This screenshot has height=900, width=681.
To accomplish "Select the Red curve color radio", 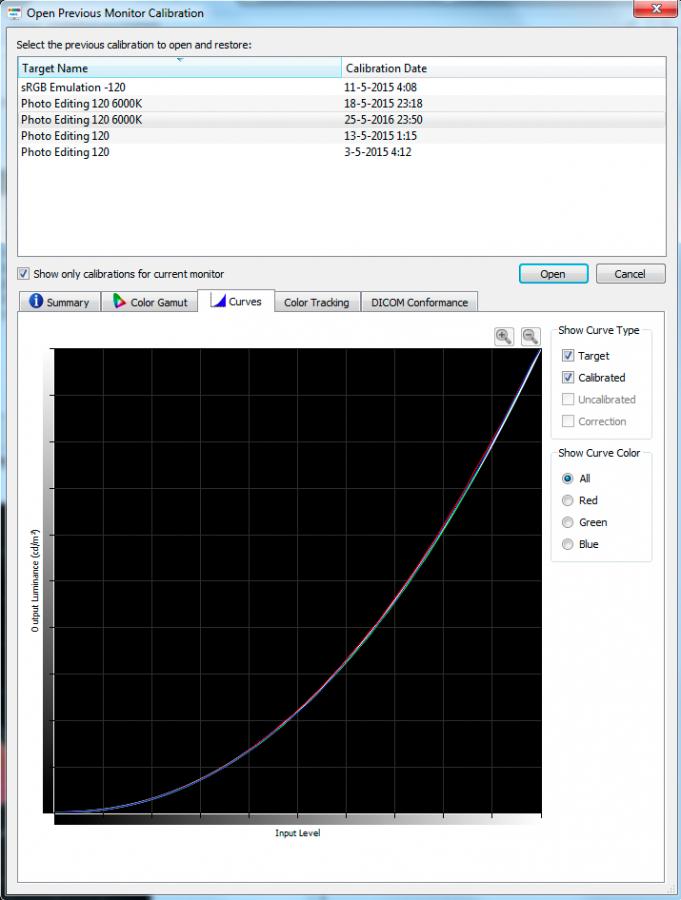I will pos(567,500).
